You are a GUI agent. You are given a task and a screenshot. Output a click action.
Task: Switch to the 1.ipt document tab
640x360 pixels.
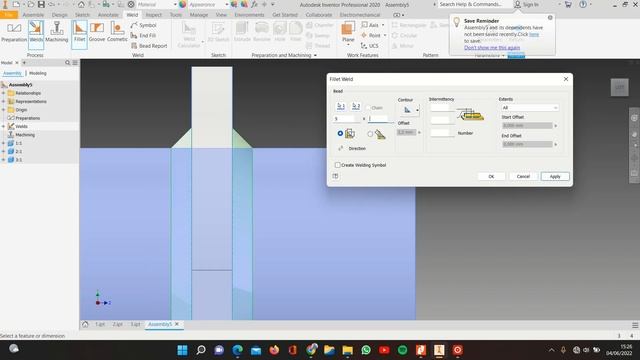pyautogui.click(x=100, y=324)
